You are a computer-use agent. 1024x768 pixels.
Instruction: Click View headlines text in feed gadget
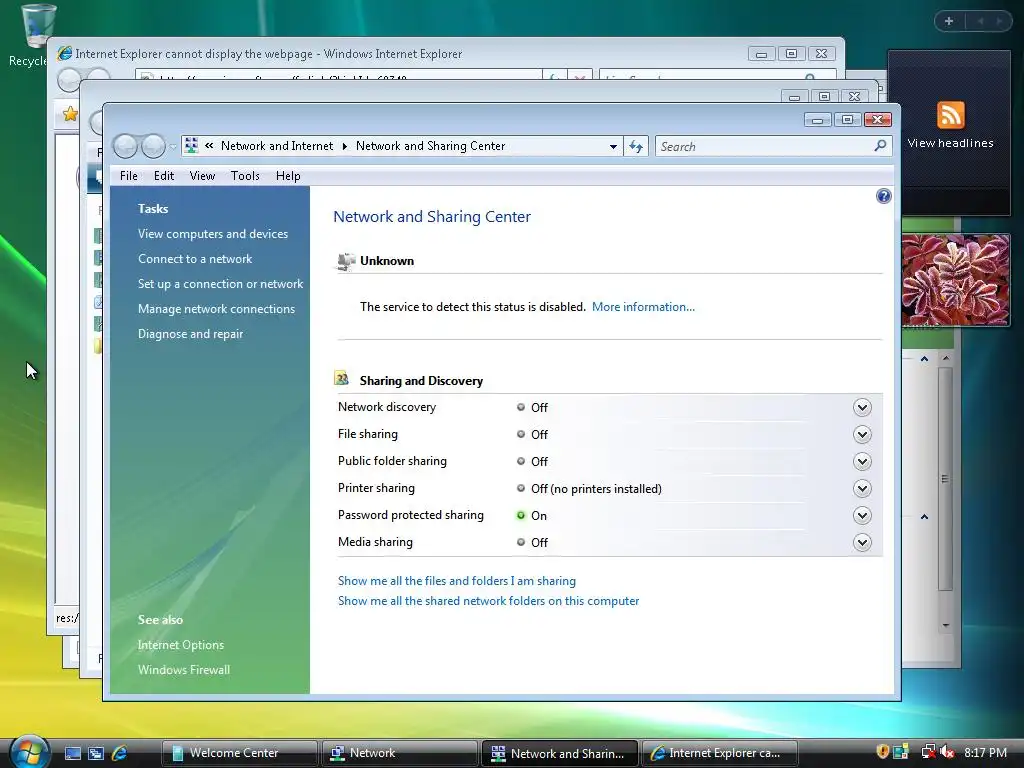click(x=950, y=143)
